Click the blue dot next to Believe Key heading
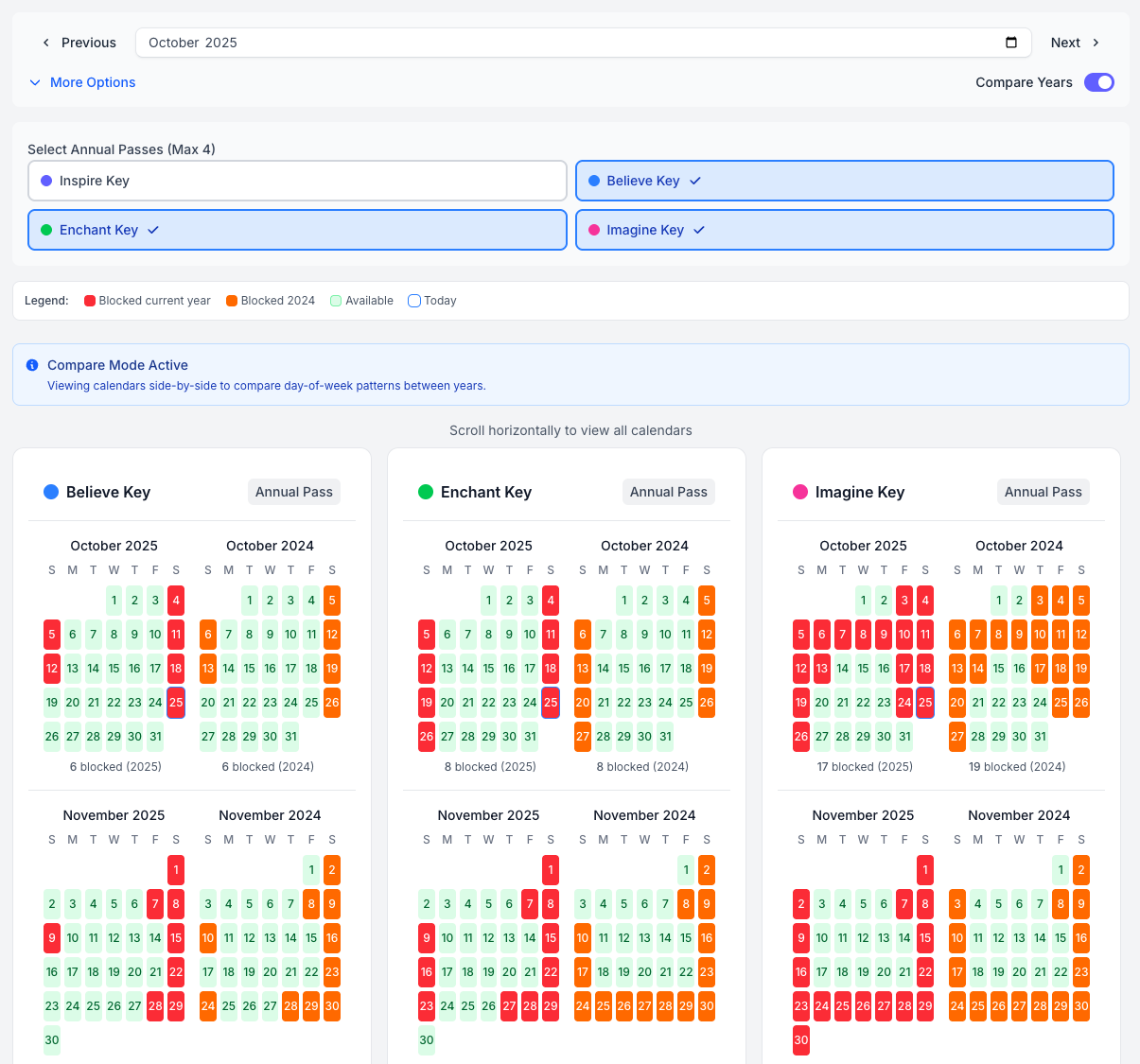 51,492
